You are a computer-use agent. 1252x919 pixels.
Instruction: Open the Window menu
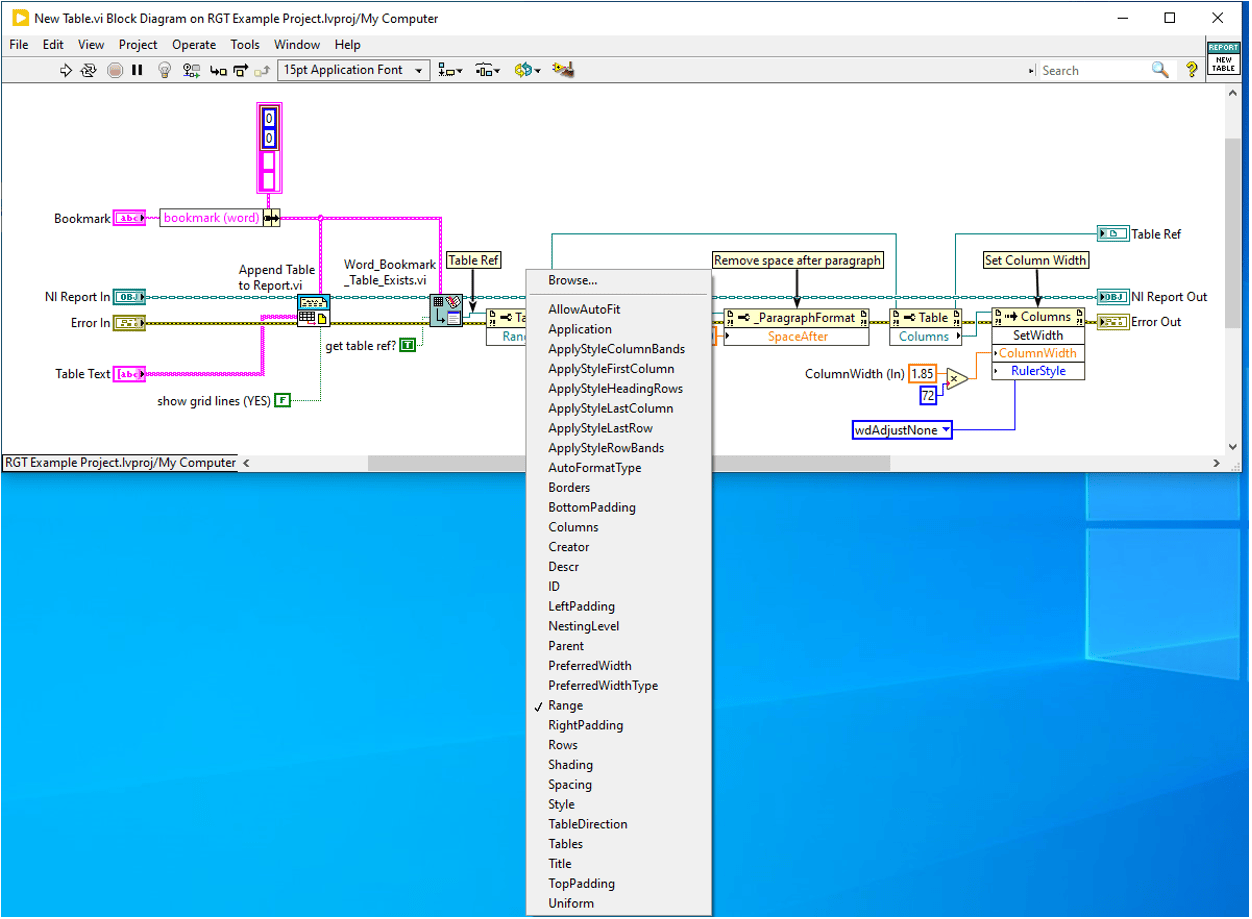tap(297, 44)
